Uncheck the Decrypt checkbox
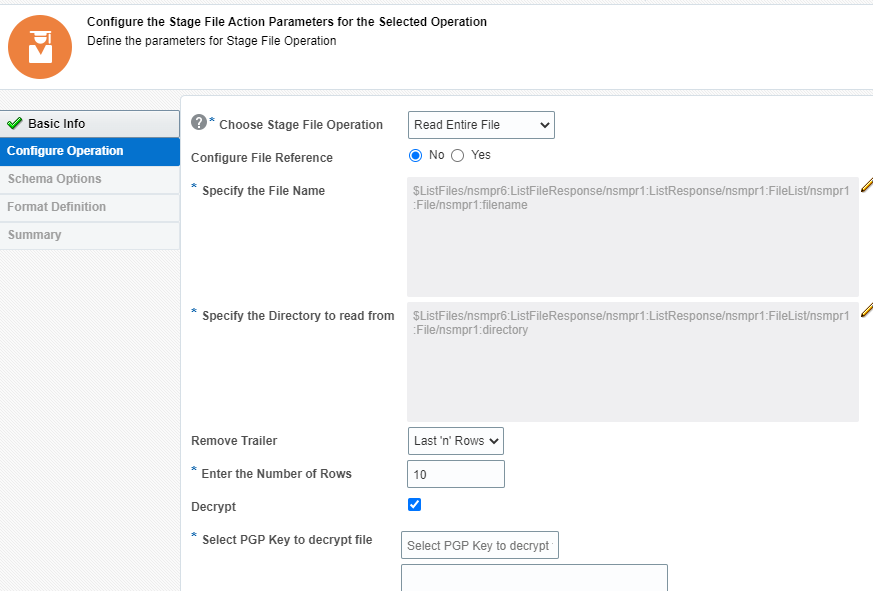The height and width of the screenshot is (591, 873). (414, 505)
